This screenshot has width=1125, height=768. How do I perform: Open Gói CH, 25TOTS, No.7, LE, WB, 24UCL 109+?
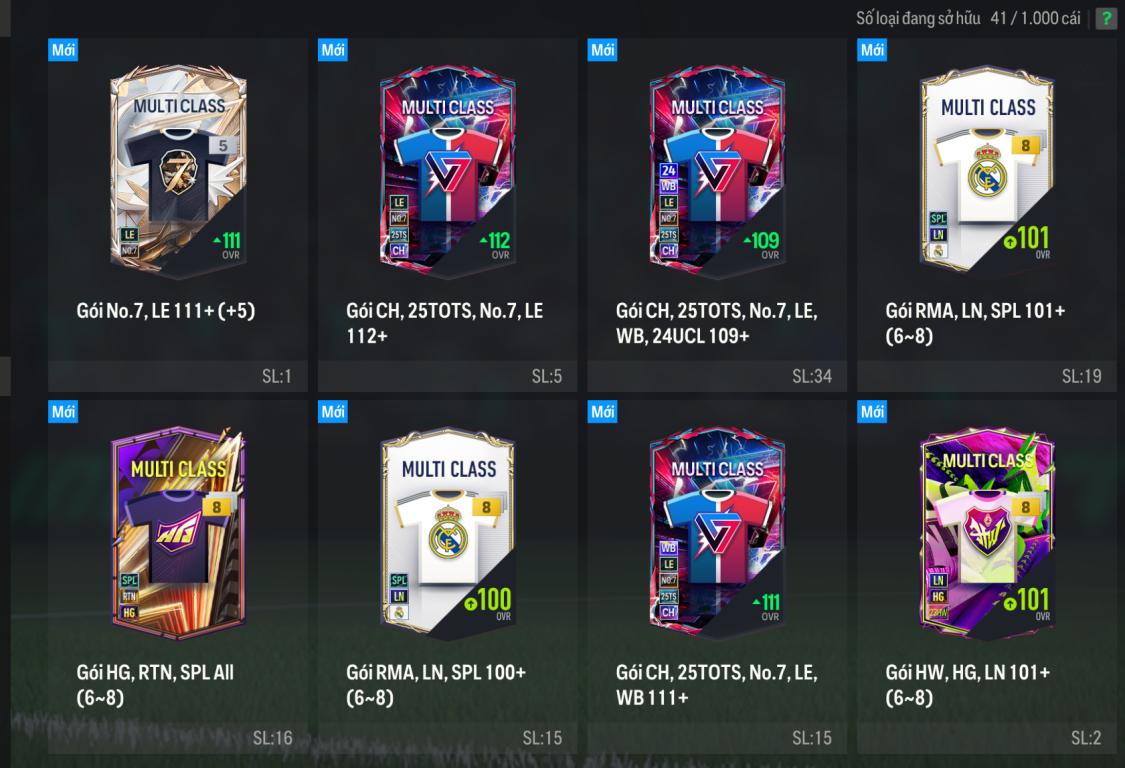tap(717, 323)
